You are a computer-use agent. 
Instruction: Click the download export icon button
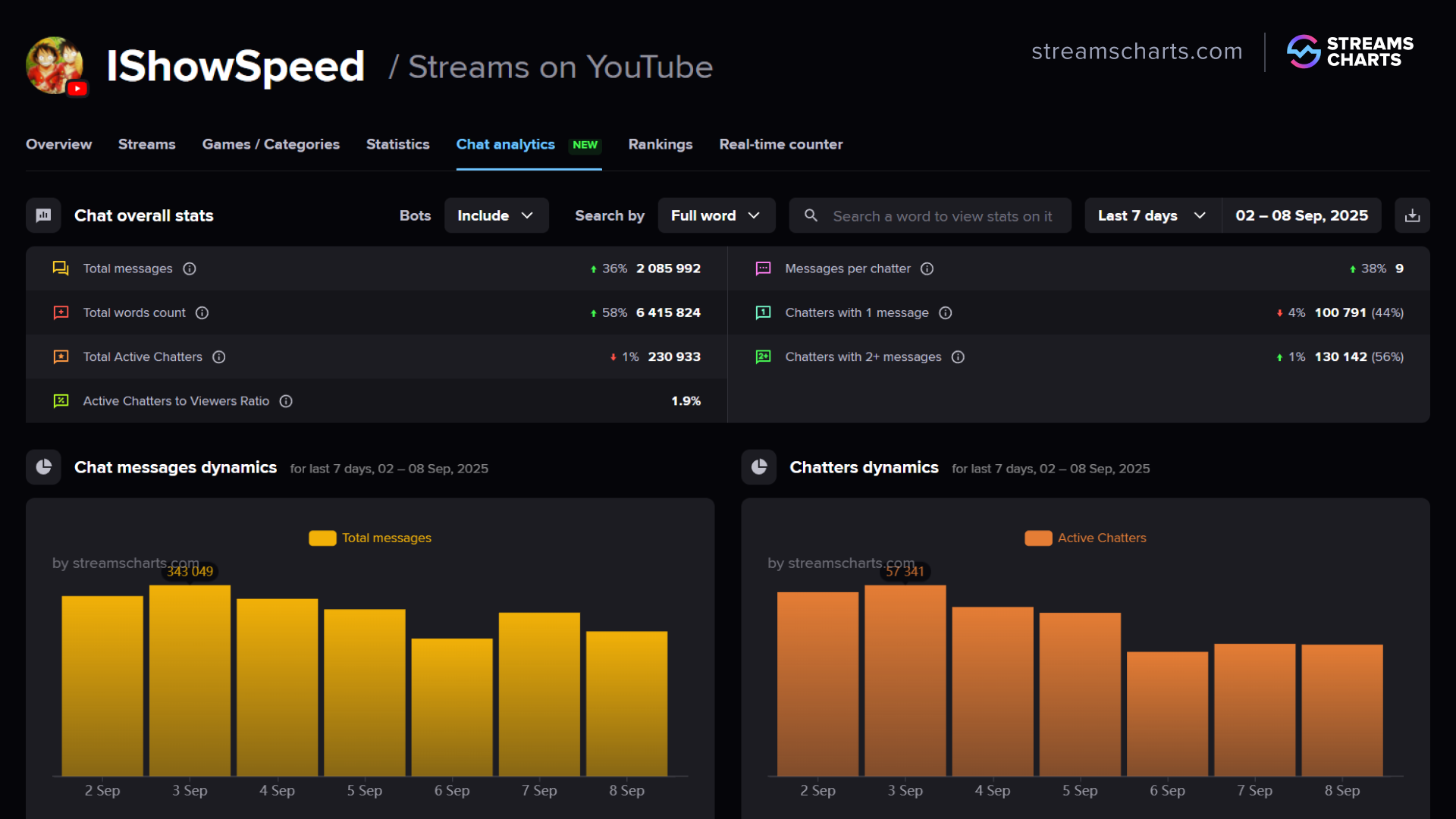[1412, 216]
